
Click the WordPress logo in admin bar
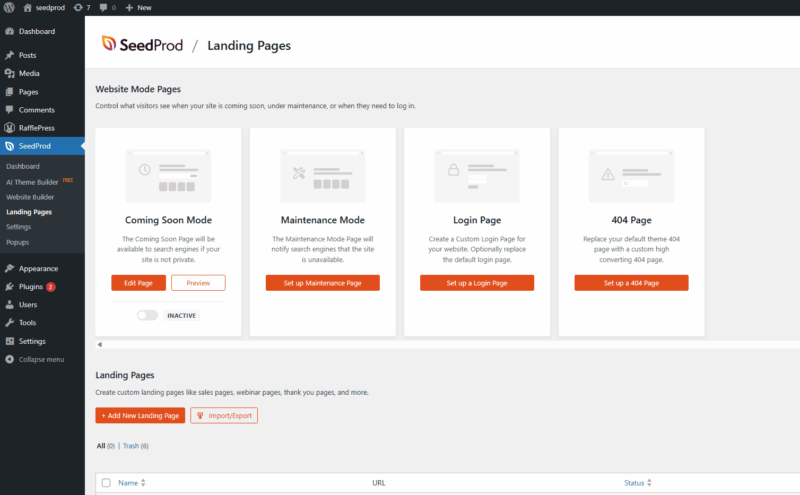pyautogui.click(x=9, y=7)
